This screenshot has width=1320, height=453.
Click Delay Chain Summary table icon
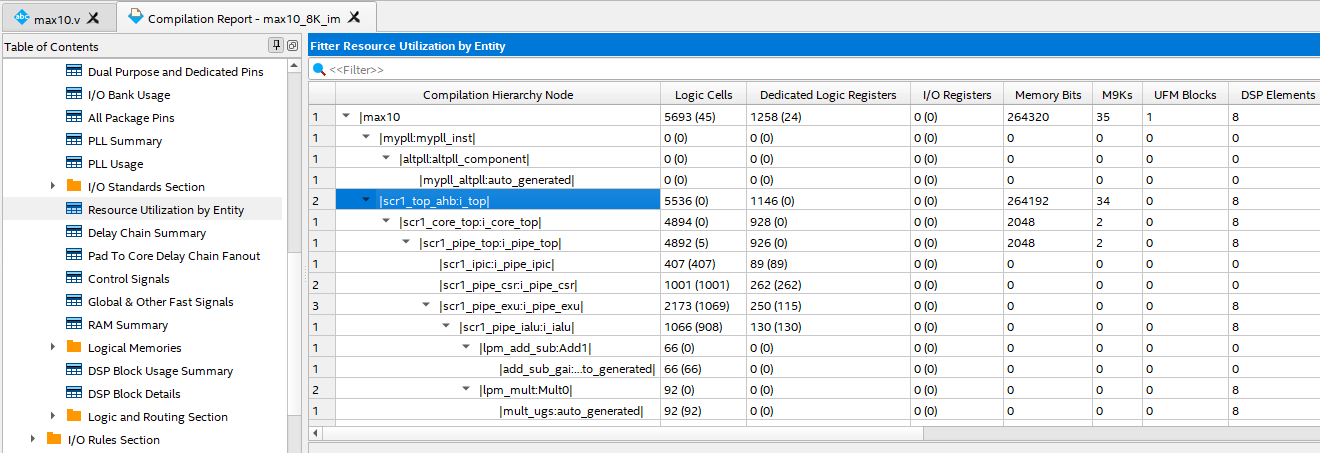[x=73, y=233]
